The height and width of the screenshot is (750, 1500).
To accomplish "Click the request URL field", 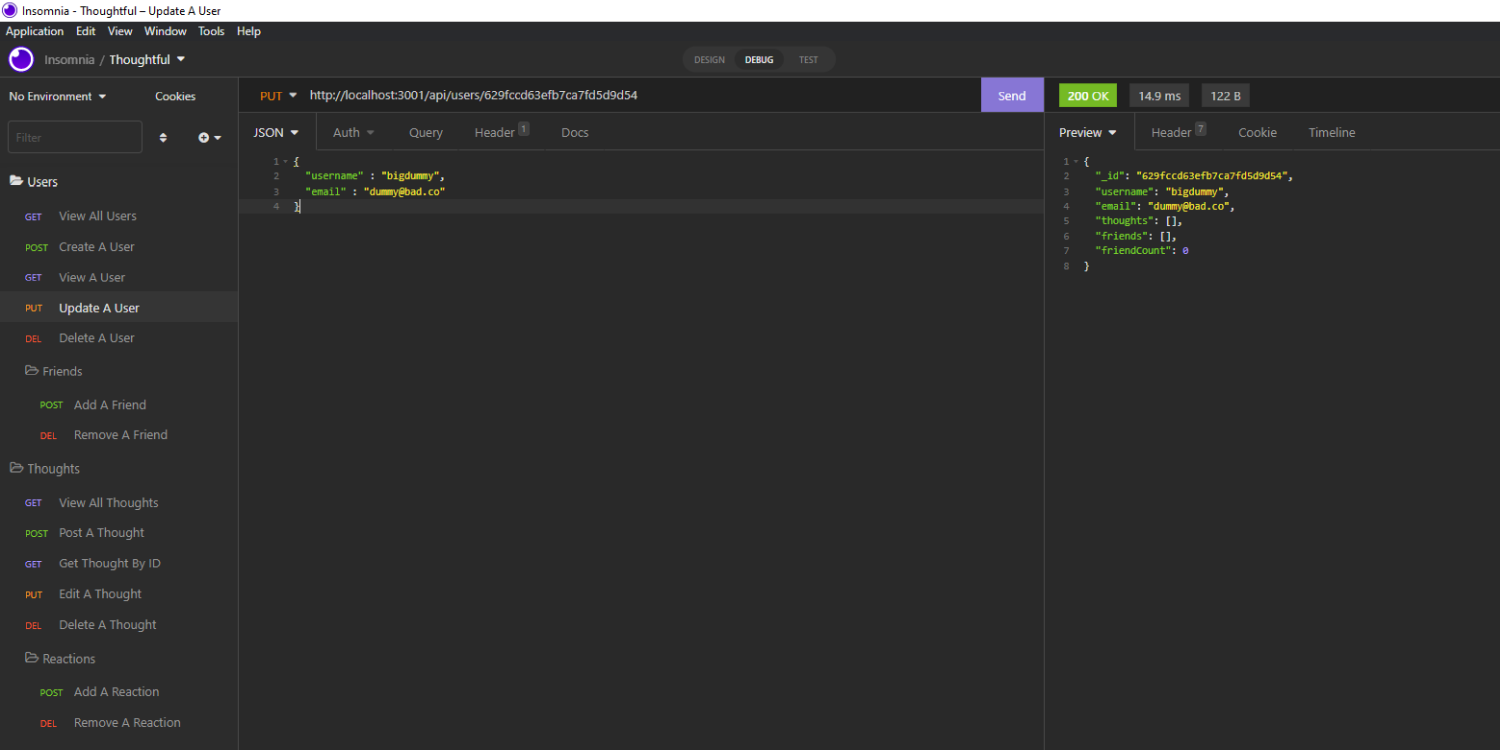I will pos(640,96).
